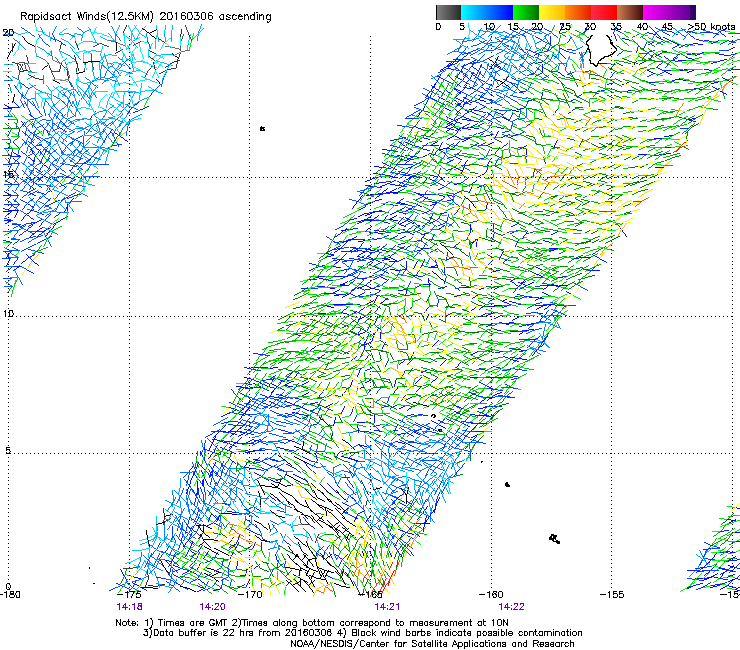The width and height of the screenshot is (740, 650).
Task: Click the magenta 40-45 knots legend swatch
Action: pyautogui.click(x=656, y=12)
